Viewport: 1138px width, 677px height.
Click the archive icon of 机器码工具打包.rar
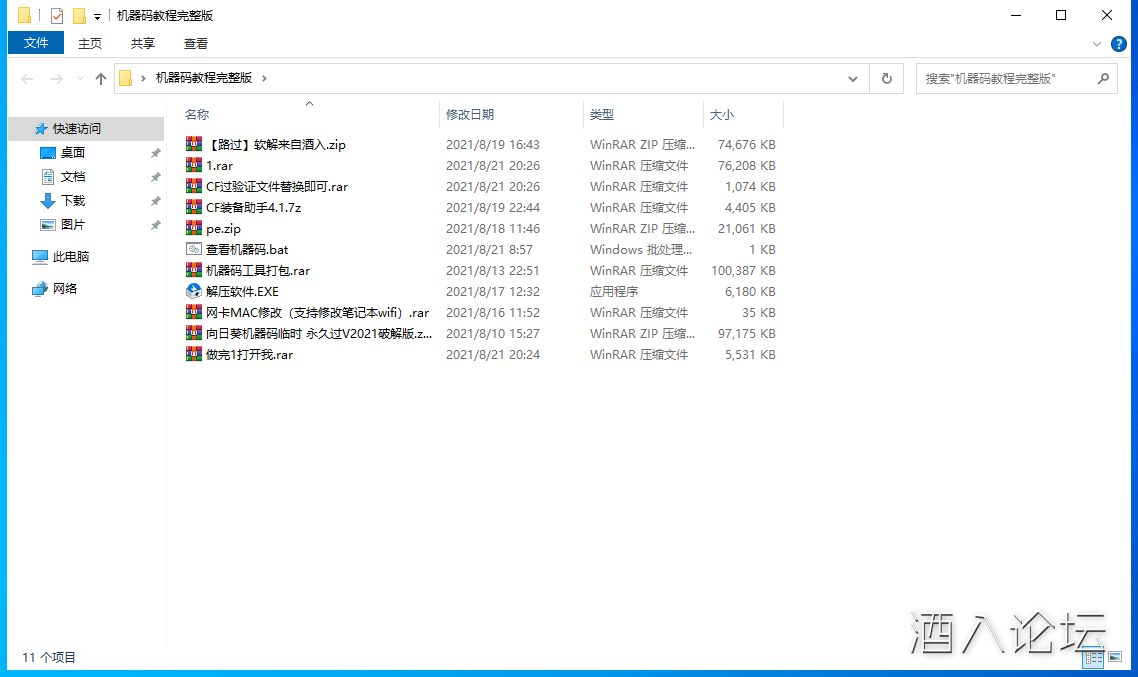click(194, 271)
